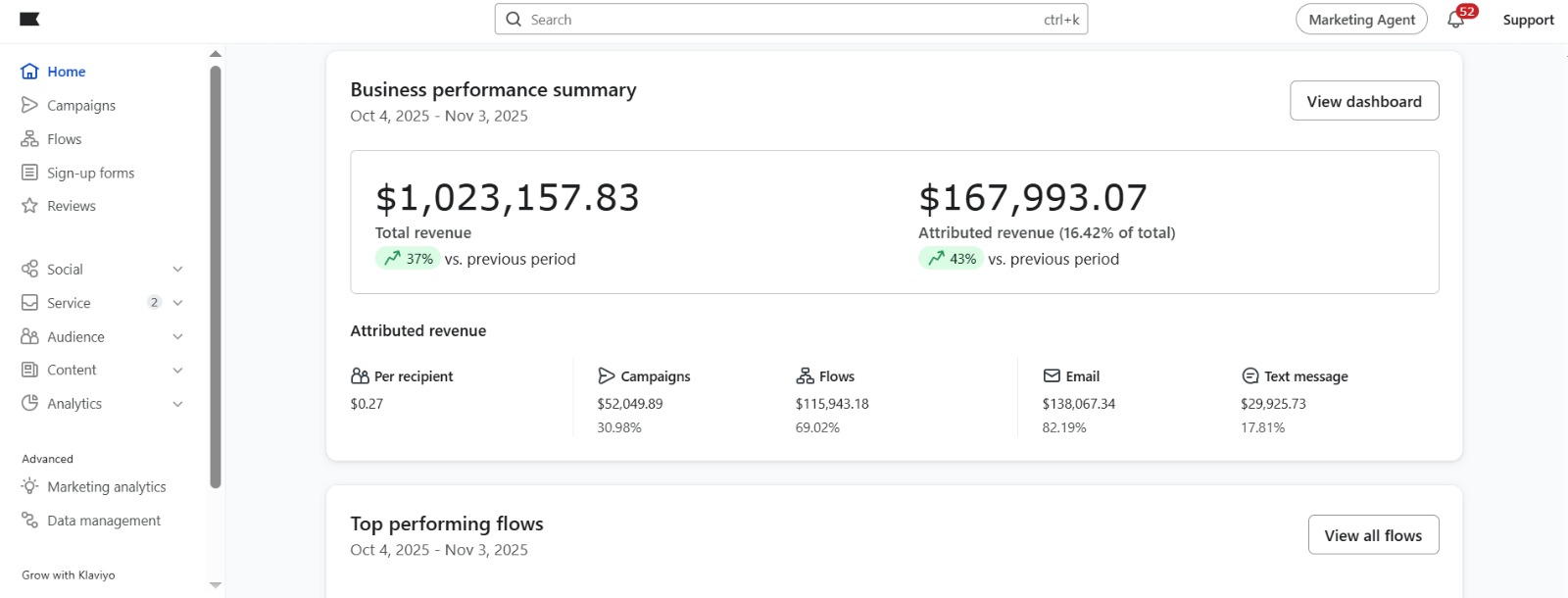The width and height of the screenshot is (1568, 598).
Task: Open Marketing analytics lightbulb icon
Action: tap(30, 486)
